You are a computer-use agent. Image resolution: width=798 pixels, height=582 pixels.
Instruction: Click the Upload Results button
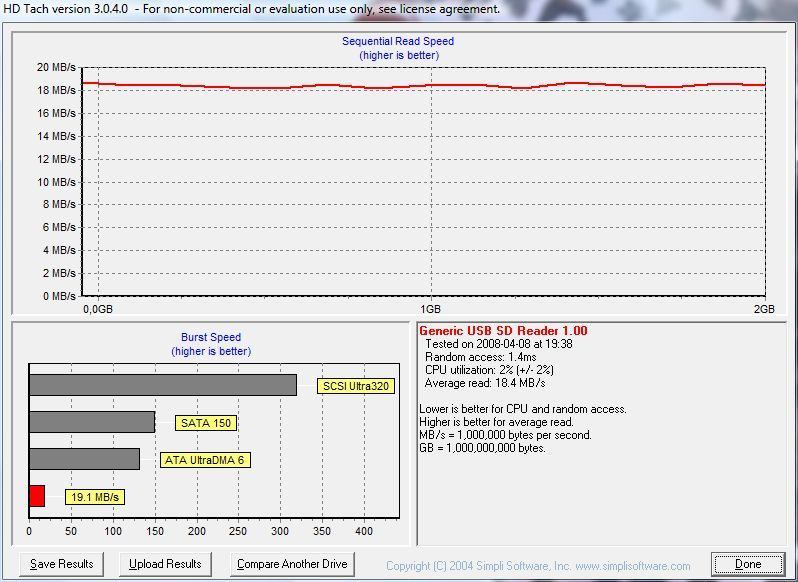pos(165,564)
